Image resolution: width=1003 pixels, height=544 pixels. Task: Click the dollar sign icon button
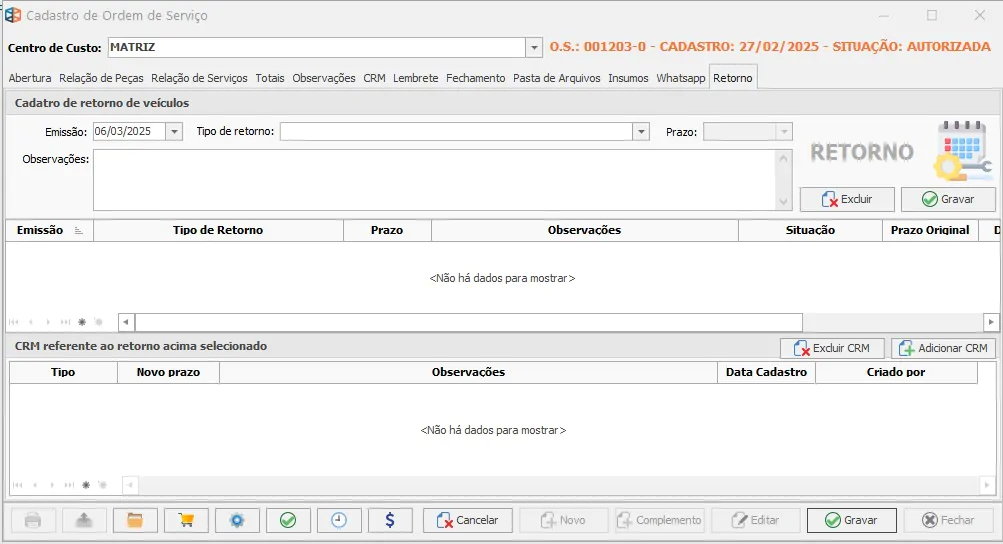(390, 520)
